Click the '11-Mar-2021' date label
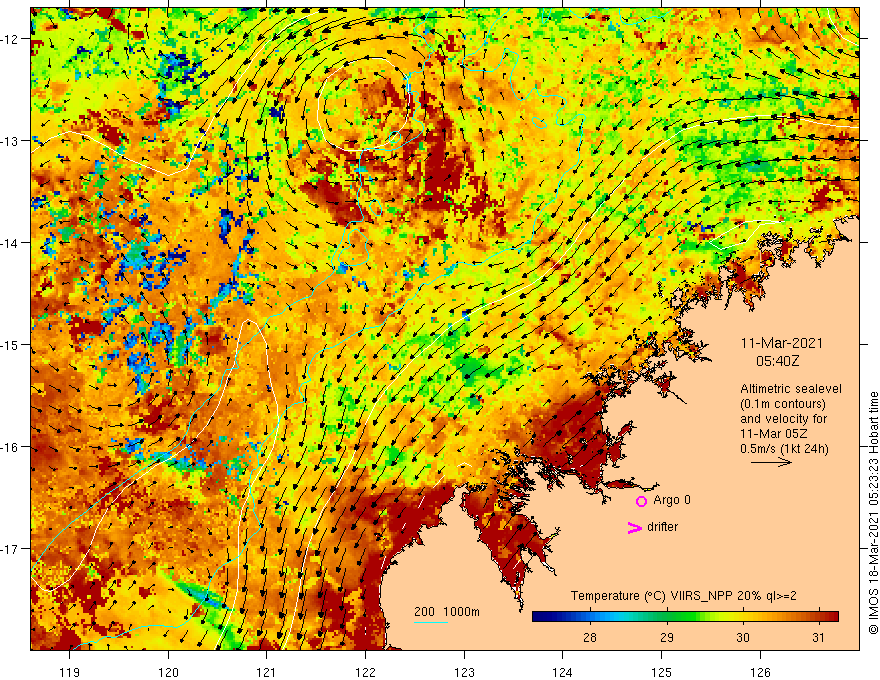Screen dimensions: 880x680 (782, 343)
